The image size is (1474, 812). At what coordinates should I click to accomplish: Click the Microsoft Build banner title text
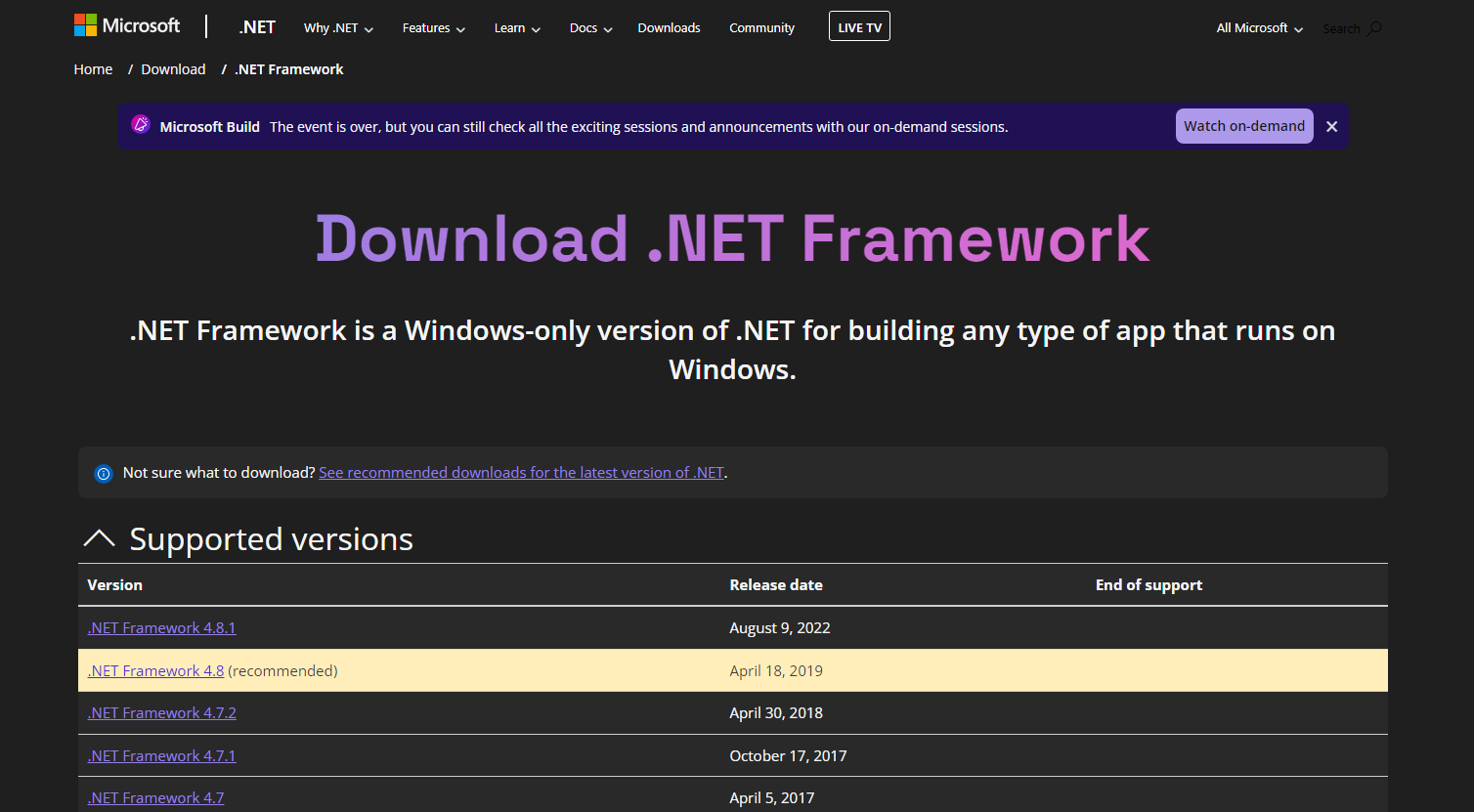click(210, 127)
